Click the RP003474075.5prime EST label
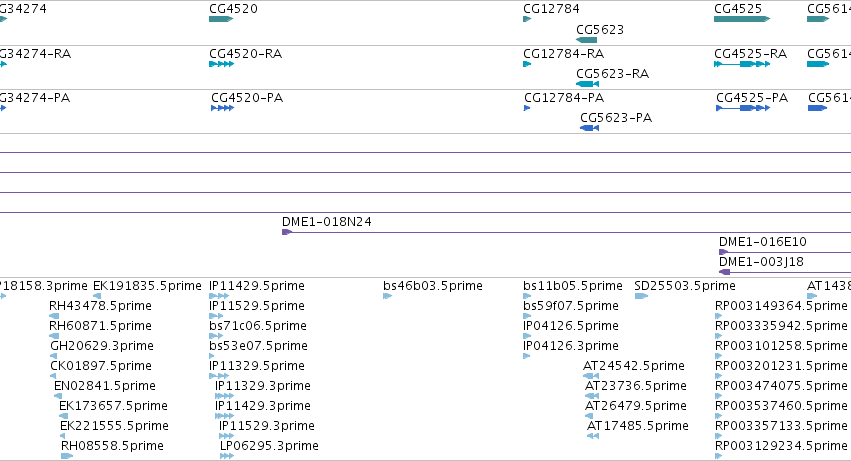Image resolution: width=851 pixels, height=461 pixels. coord(782,386)
